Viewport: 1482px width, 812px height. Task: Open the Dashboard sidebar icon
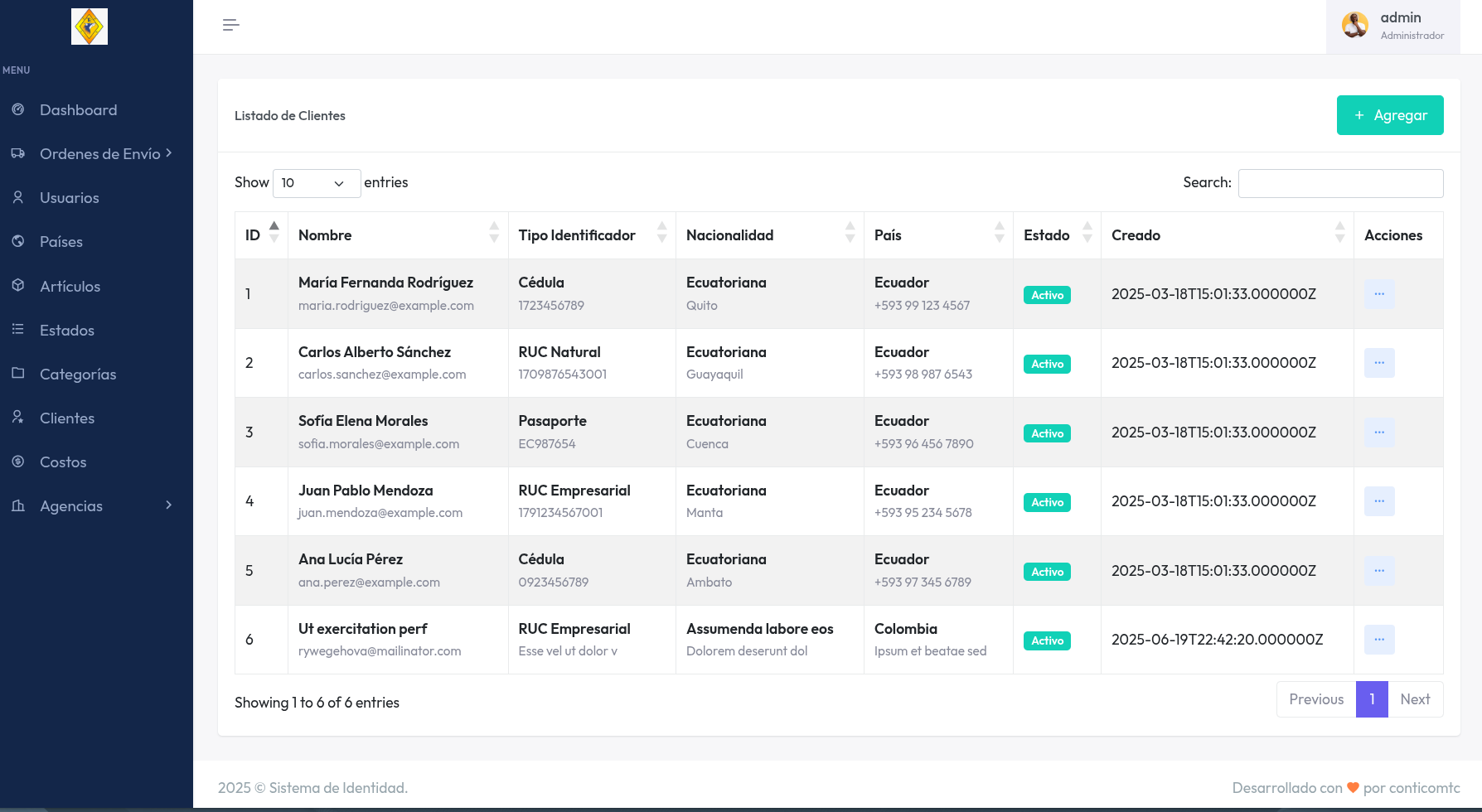pos(18,109)
